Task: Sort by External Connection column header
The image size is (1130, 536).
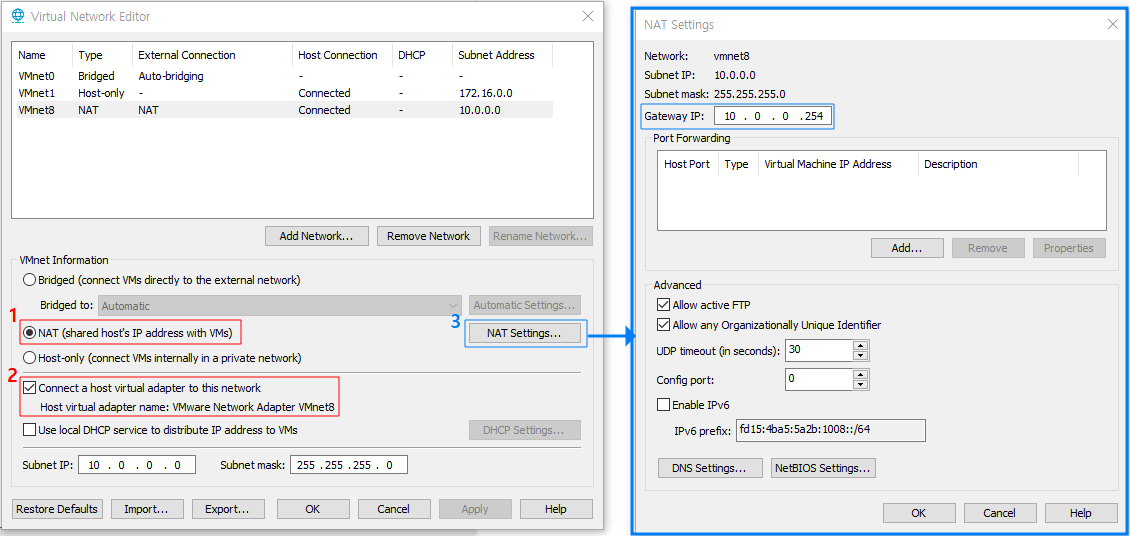Action: (213, 55)
